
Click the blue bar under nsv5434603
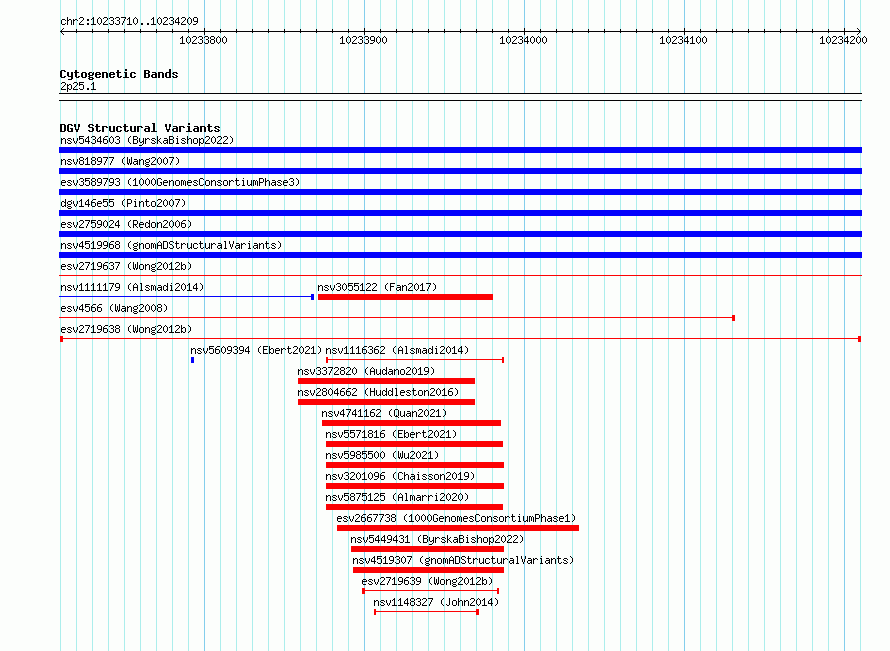click(460, 150)
